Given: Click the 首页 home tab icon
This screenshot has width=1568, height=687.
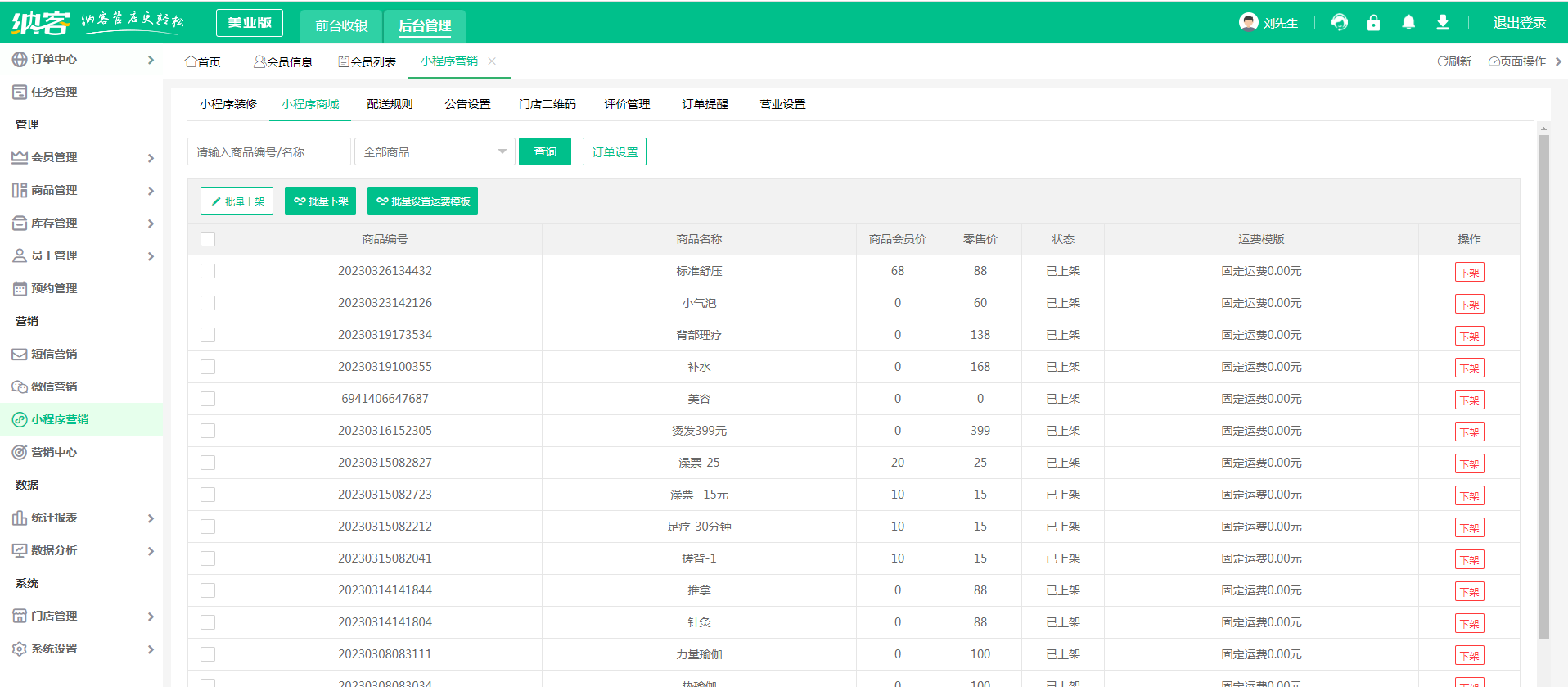Looking at the screenshot, I should (191, 61).
